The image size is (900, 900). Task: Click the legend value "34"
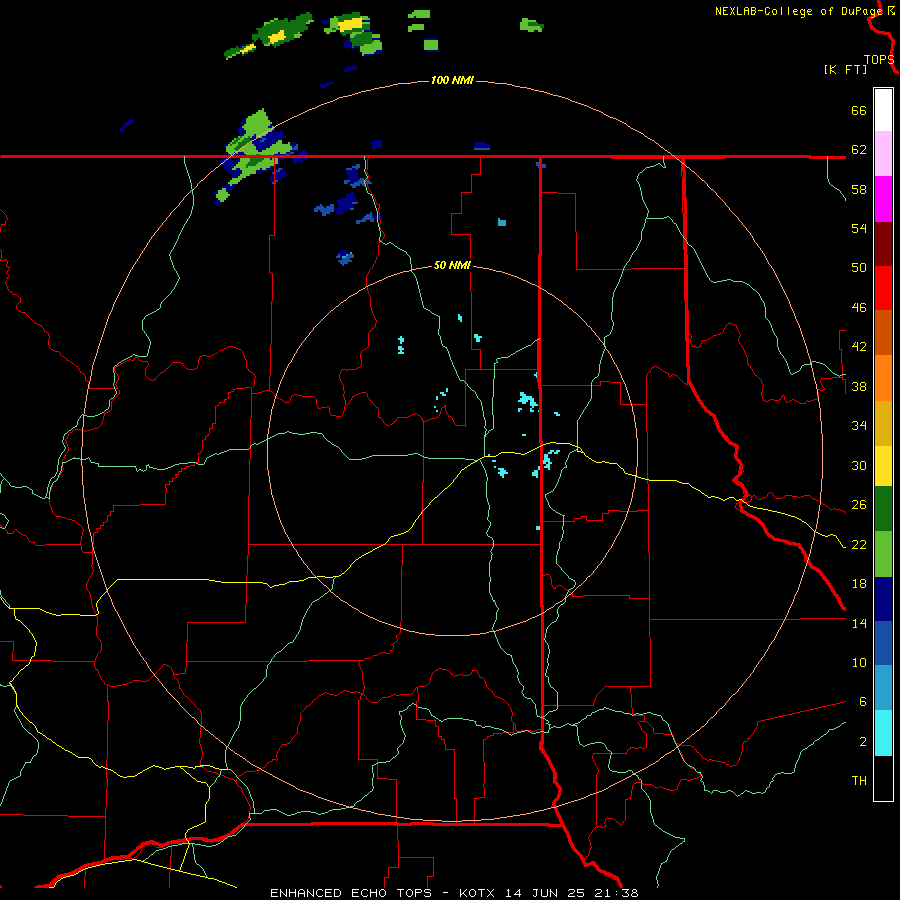[859, 426]
